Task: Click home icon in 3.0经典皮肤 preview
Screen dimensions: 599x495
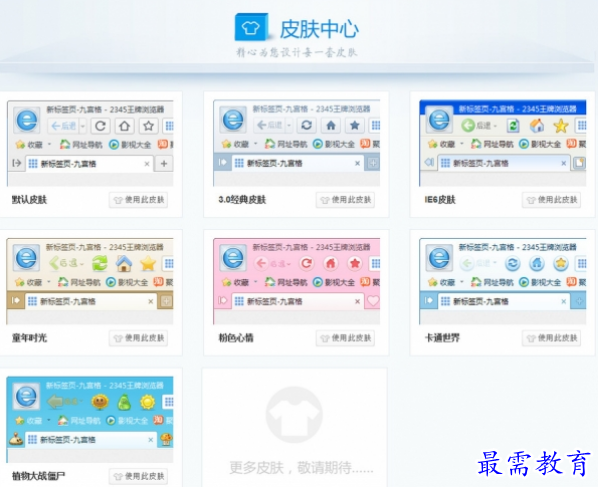Action: (x=331, y=125)
